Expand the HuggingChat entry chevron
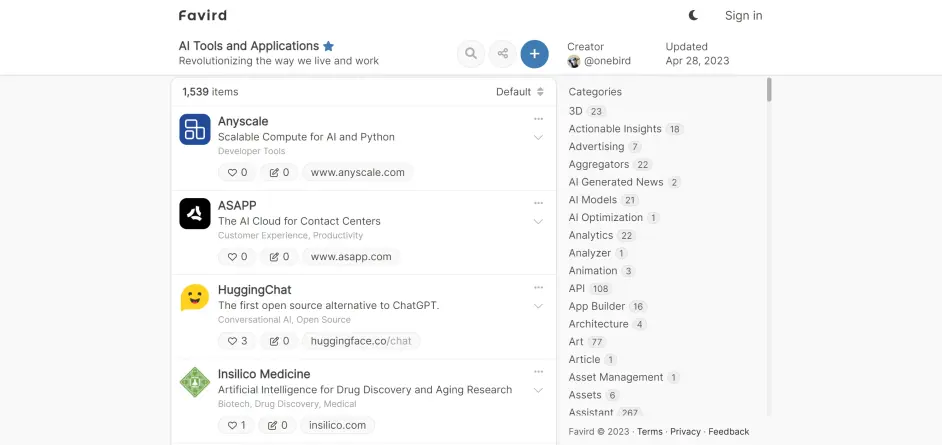942x445 pixels. [538, 306]
